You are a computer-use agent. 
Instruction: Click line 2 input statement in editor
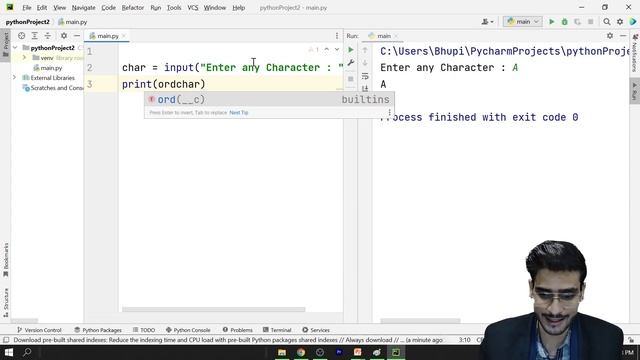point(232,67)
